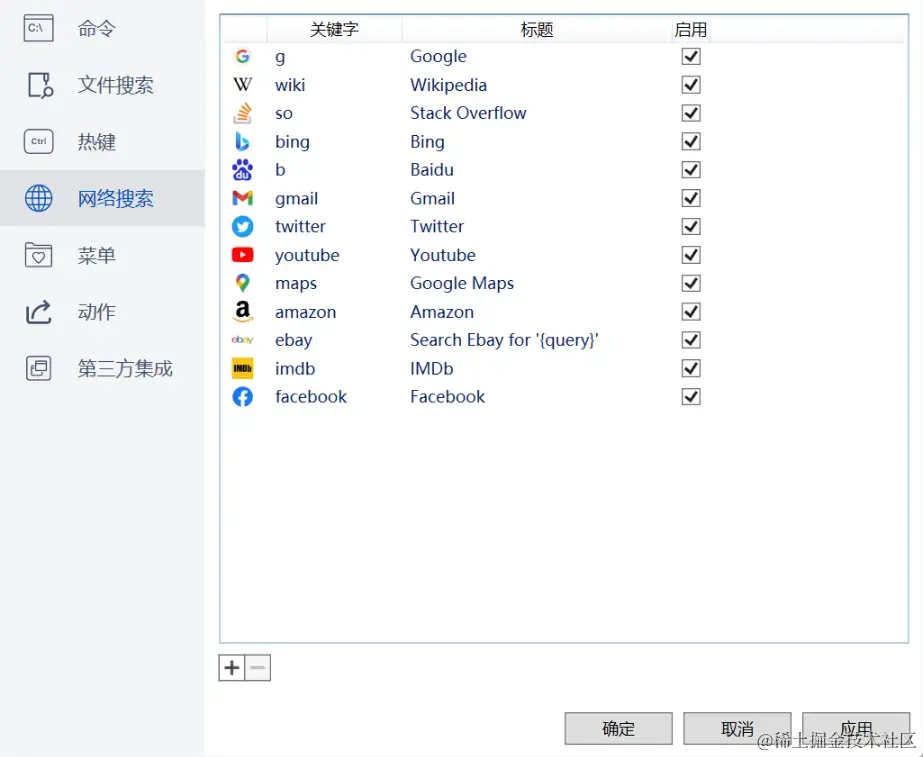This screenshot has width=923, height=757.
Task: Select the 'bing' keyword cell
Action: (x=292, y=141)
